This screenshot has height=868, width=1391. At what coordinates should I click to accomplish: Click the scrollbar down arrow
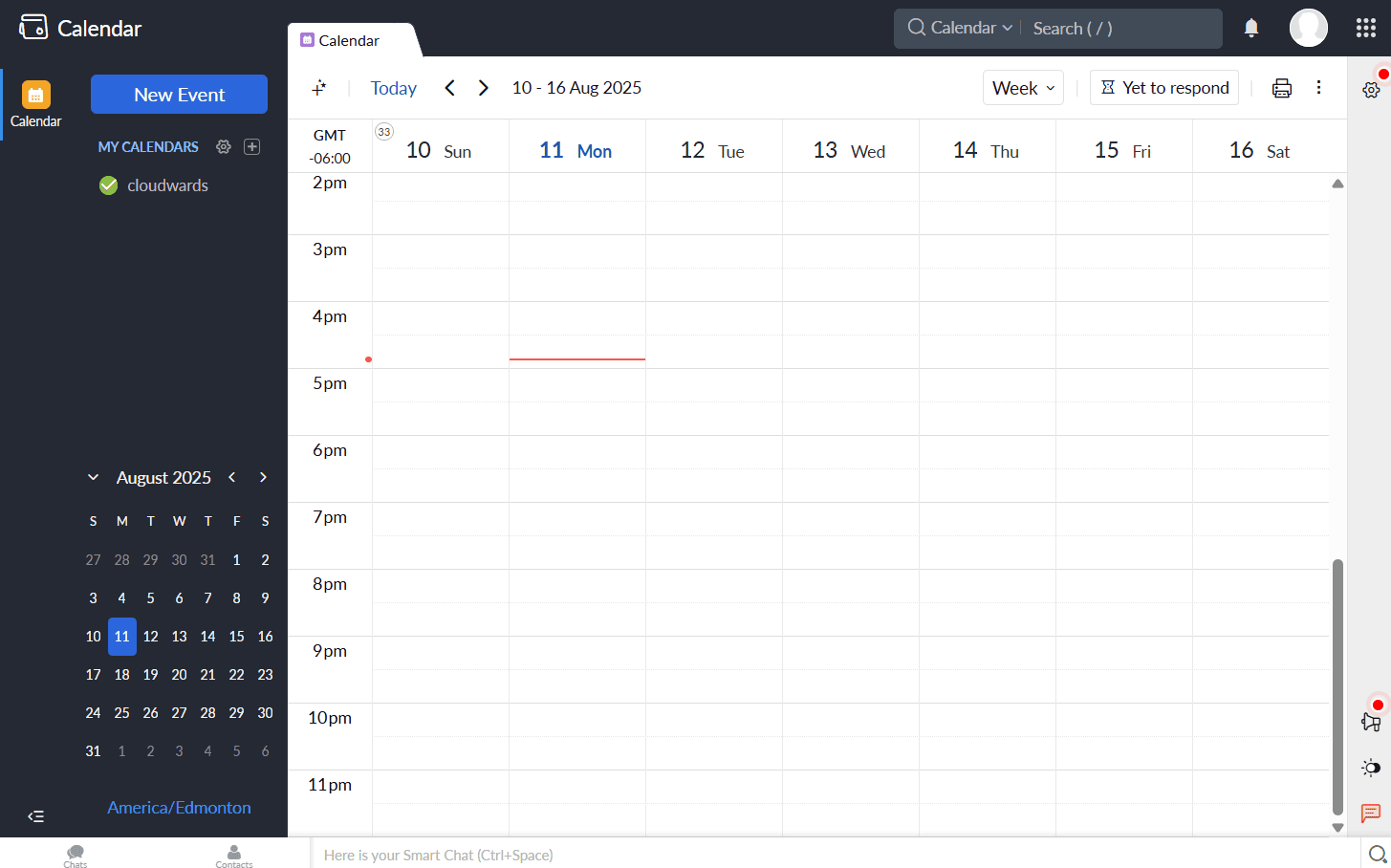(1337, 828)
